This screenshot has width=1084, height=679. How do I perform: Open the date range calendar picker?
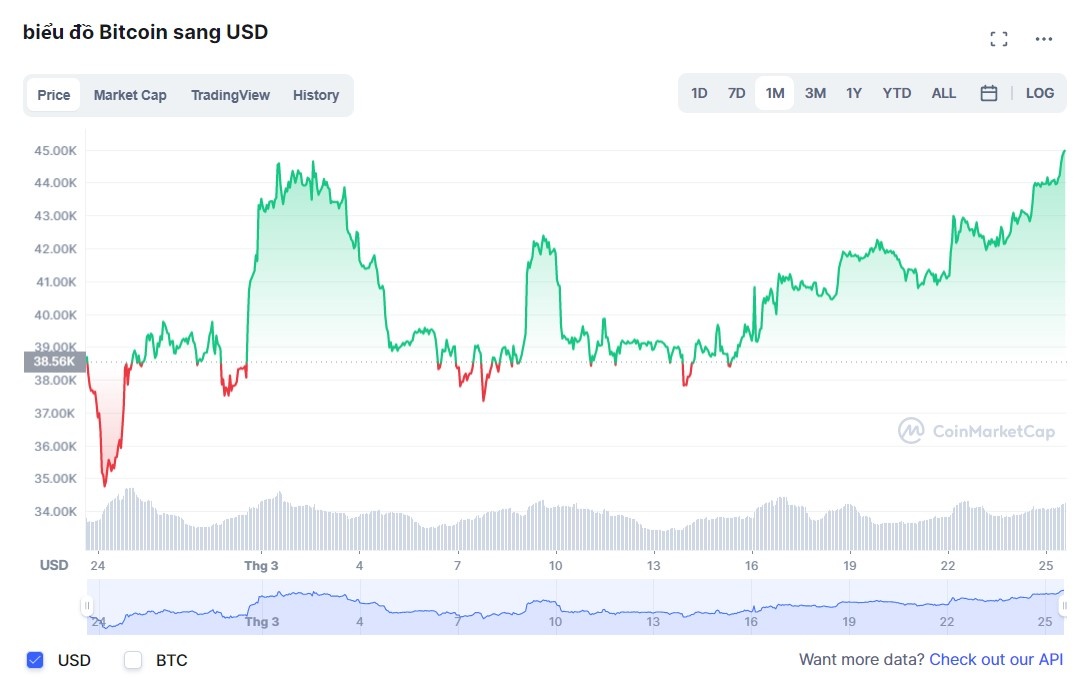989,92
